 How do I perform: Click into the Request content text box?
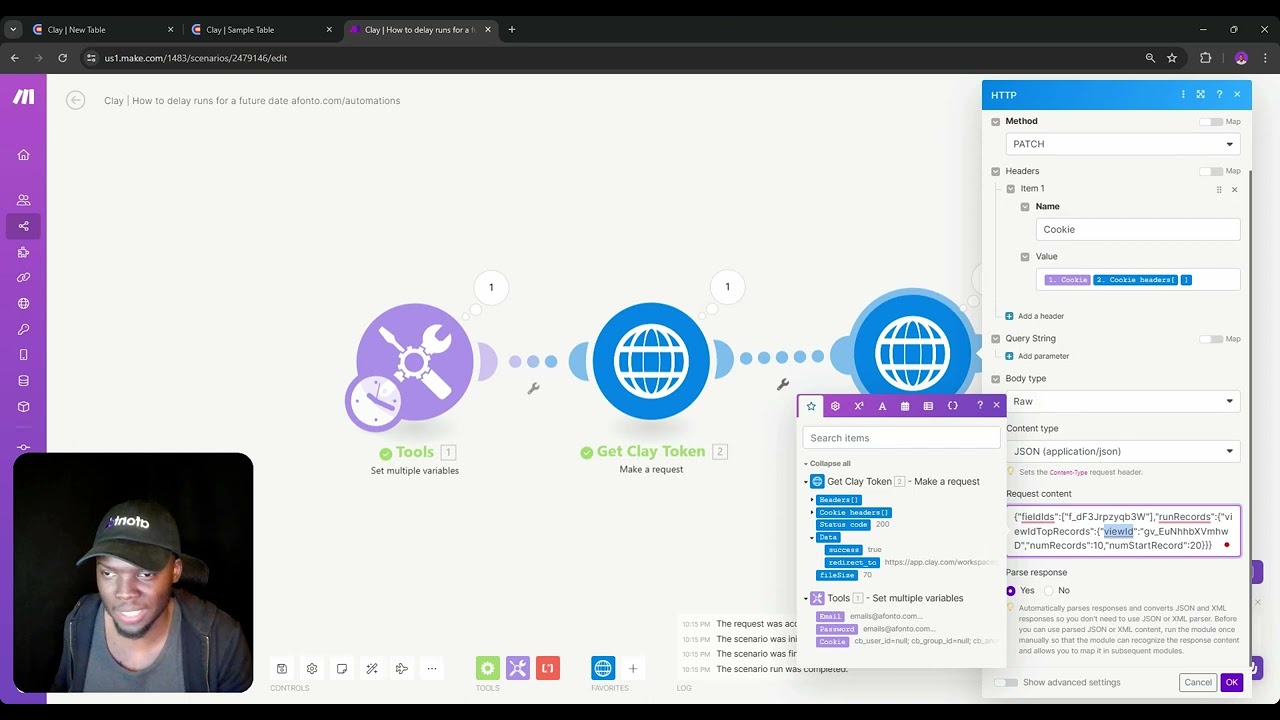(x=1123, y=531)
